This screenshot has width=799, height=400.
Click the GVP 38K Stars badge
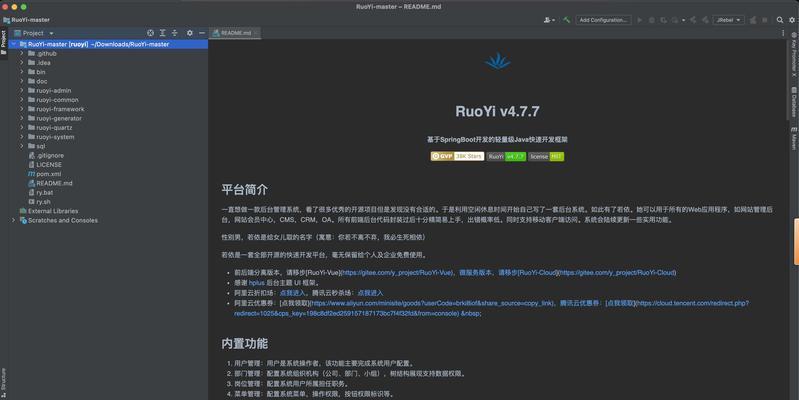click(457, 156)
